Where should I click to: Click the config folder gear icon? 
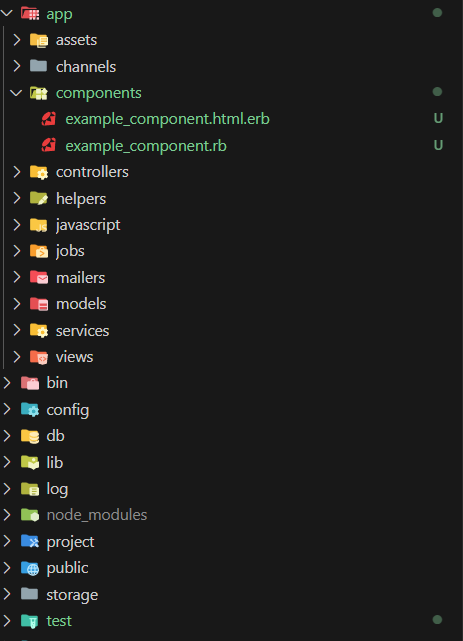pos(30,410)
